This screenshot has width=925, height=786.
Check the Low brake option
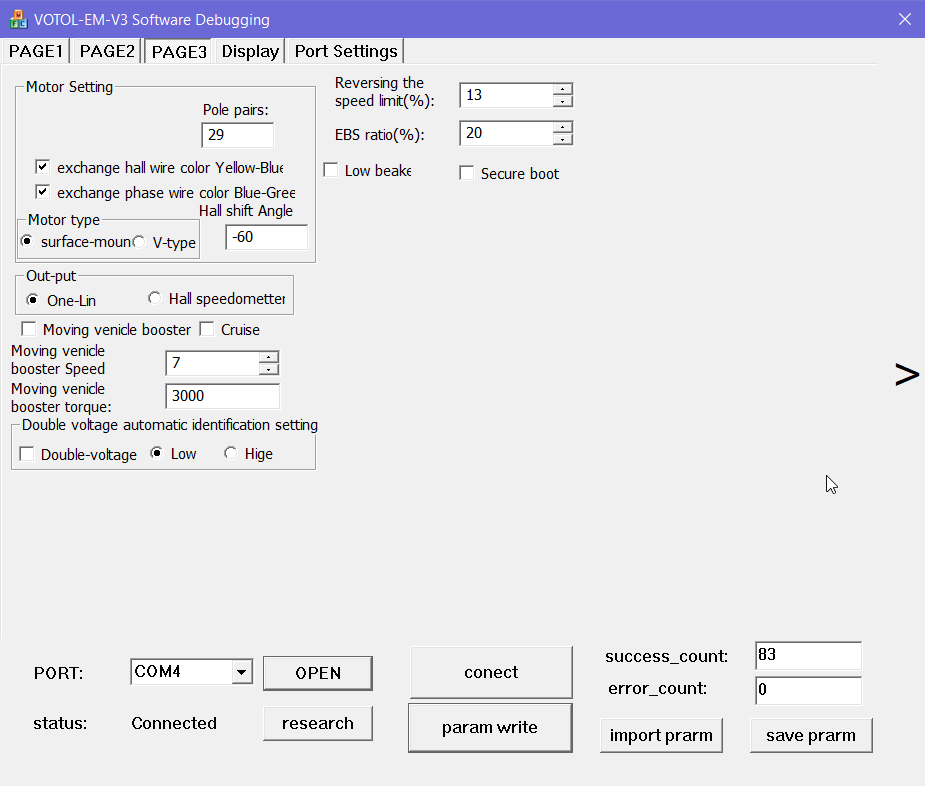[331, 171]
